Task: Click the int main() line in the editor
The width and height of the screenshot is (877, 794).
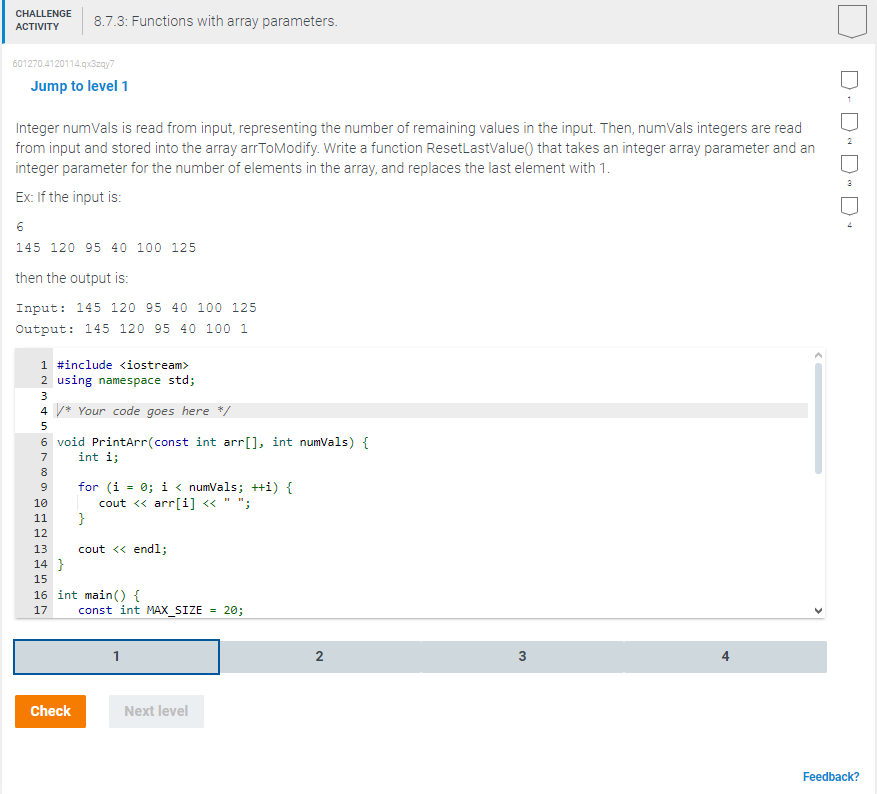Action: [97, 594]
